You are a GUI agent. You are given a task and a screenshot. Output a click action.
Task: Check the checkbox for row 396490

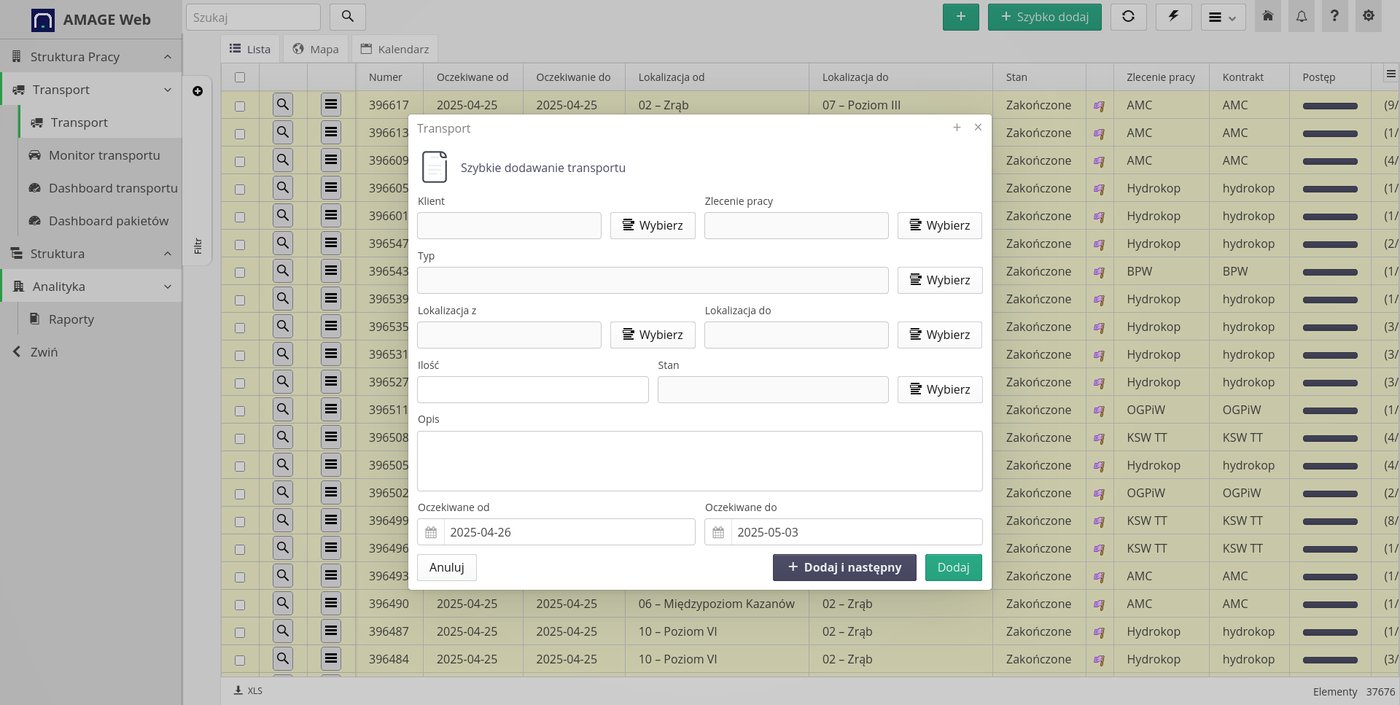[x=240, y=604]
